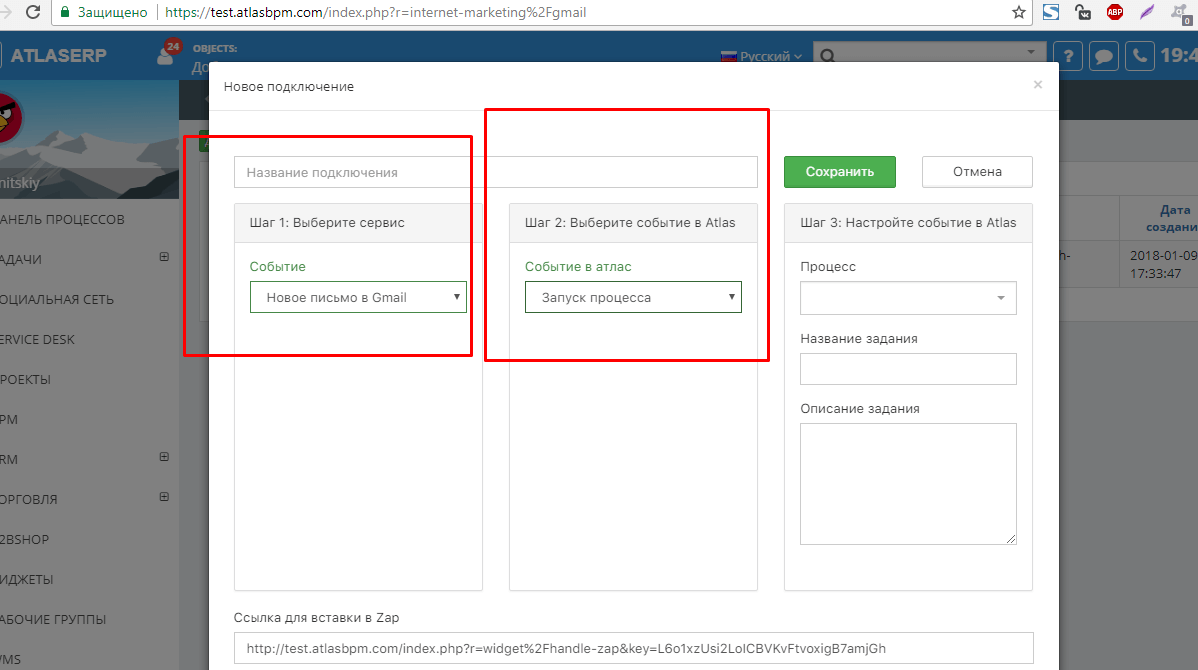The height and width of the screenshot is (670, 1198).
Task: Click the Шаг 3: Настройте событие в Atlas heading
Action: click(x=908, y=222)
